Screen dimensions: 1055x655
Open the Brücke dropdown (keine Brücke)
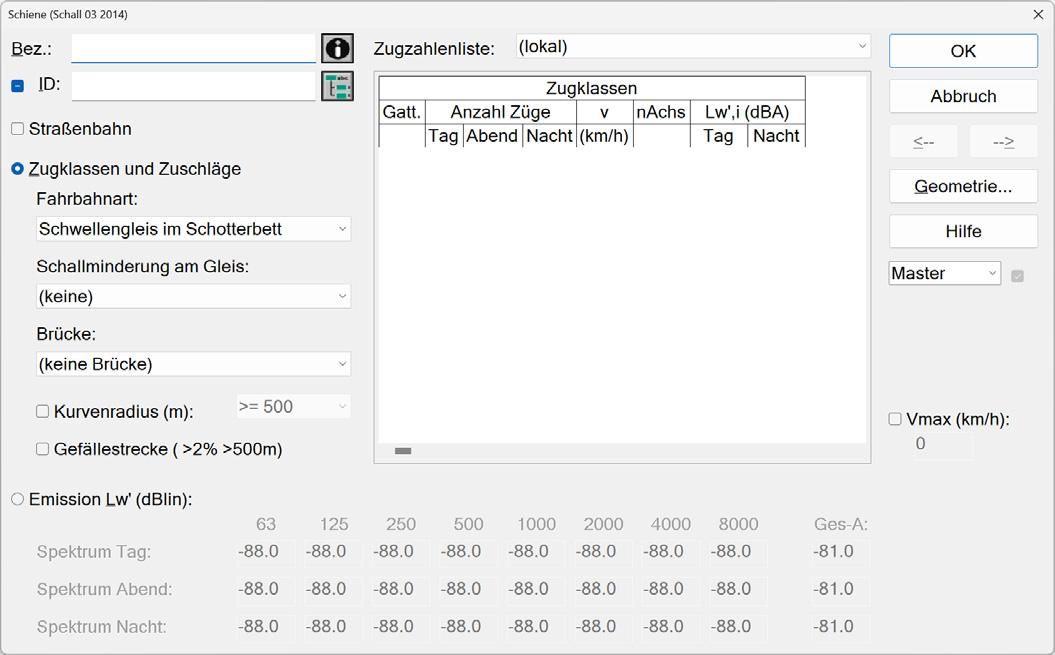[x=193, y=364]
